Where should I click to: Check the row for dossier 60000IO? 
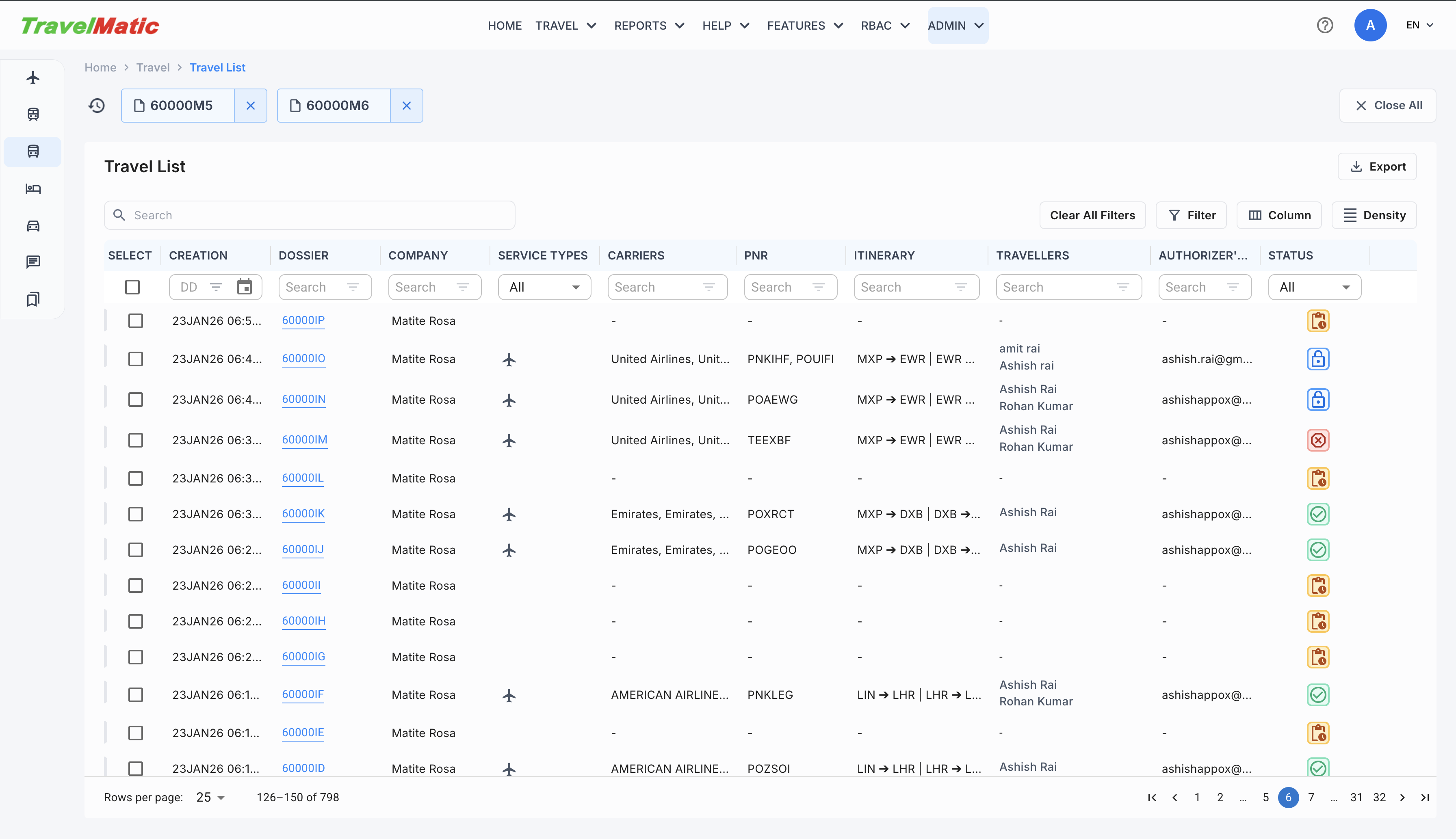tap(135, 359)
